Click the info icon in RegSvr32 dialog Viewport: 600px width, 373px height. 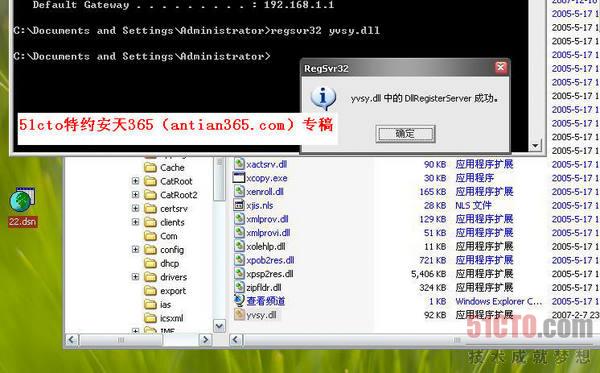323,98
